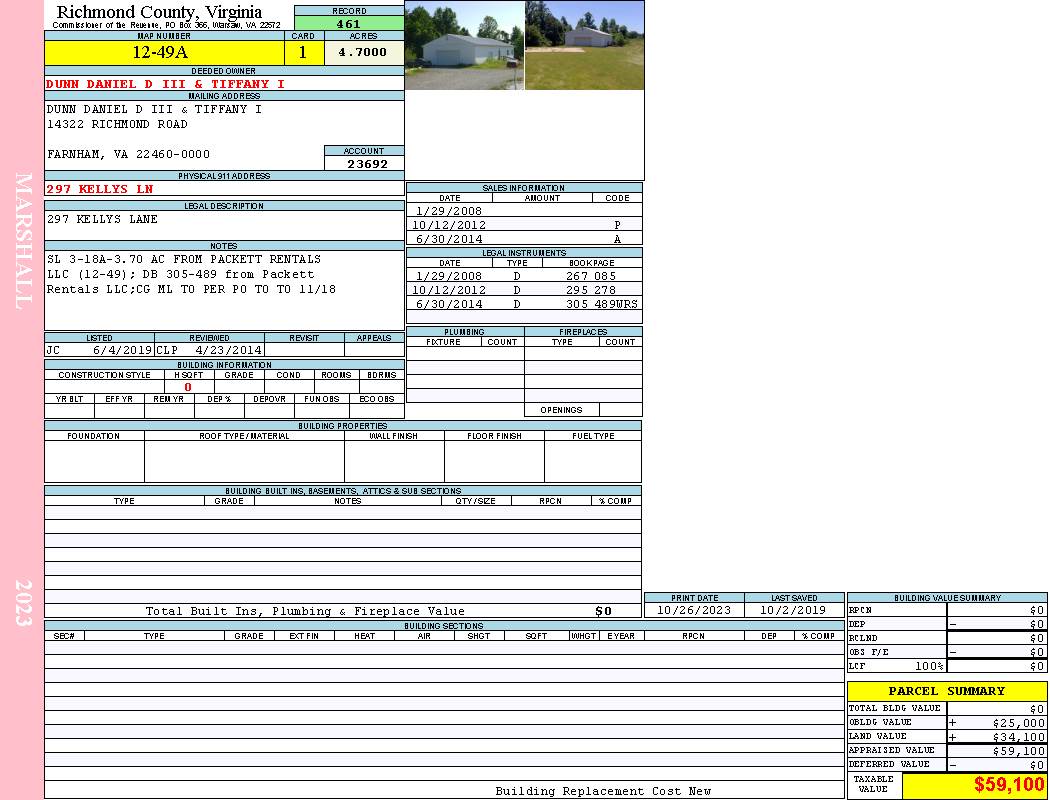Click the red deeded owner name
This screenshot has width=1050, height=800.
pos(166,84)
